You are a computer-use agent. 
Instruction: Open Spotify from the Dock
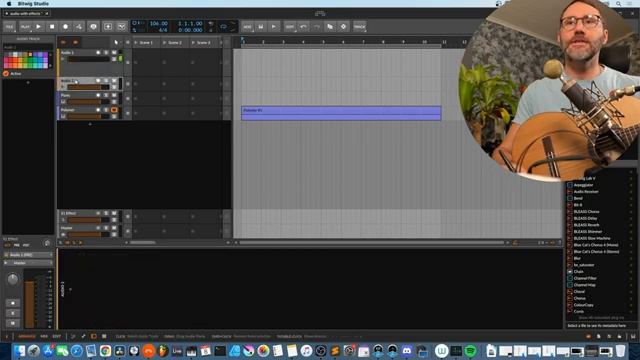point(470,351)
